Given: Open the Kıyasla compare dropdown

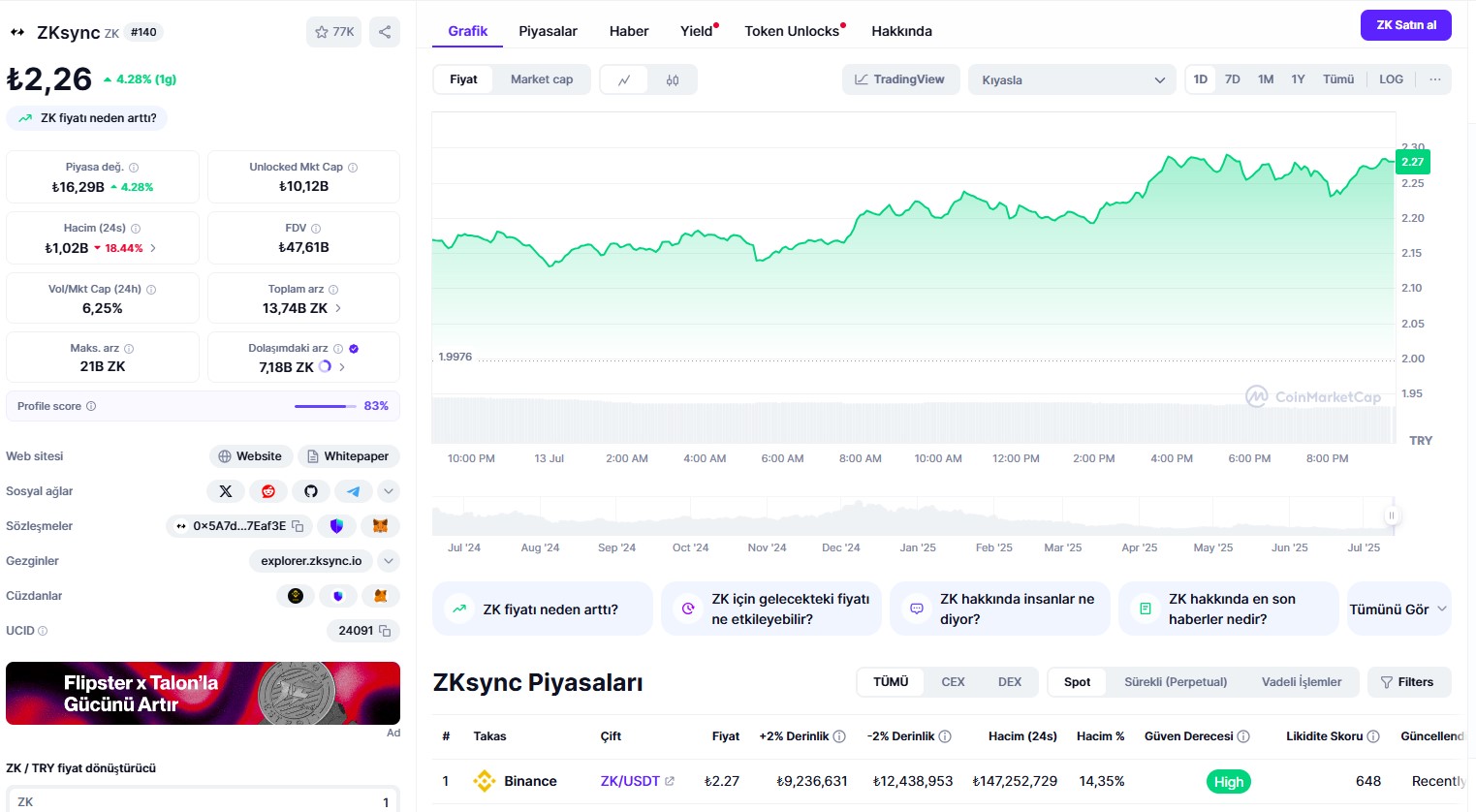Looking at the screenshot, I should [x=1072, y=79].
